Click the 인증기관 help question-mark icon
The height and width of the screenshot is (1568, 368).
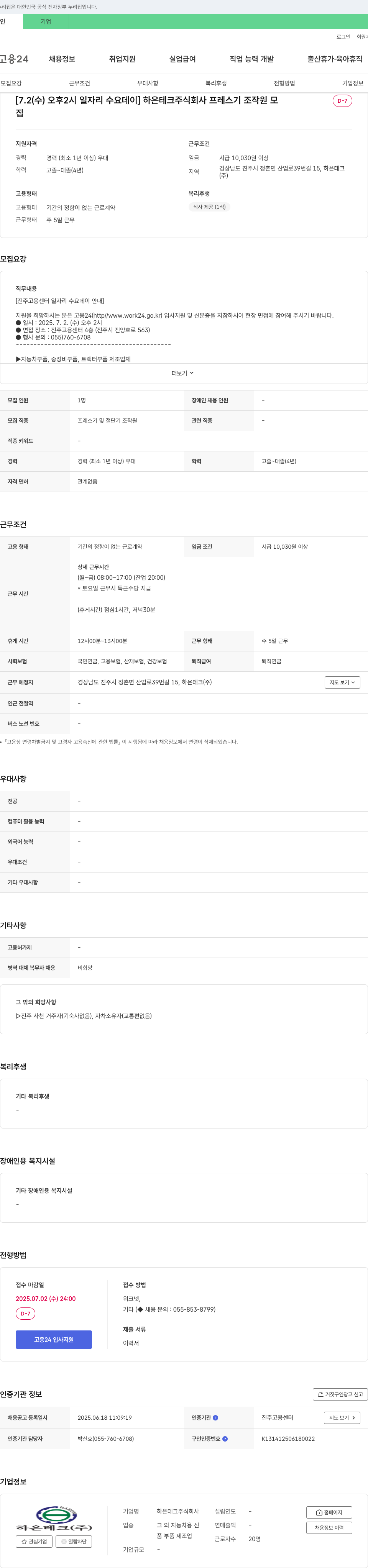[215, 1418]
